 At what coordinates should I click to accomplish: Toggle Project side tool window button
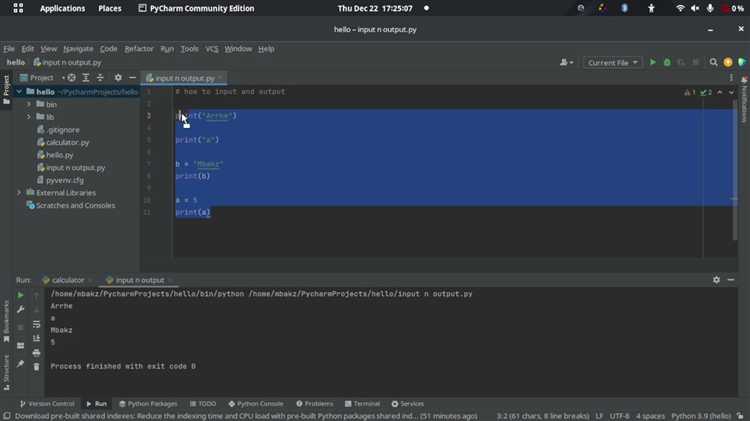(6, 89)
